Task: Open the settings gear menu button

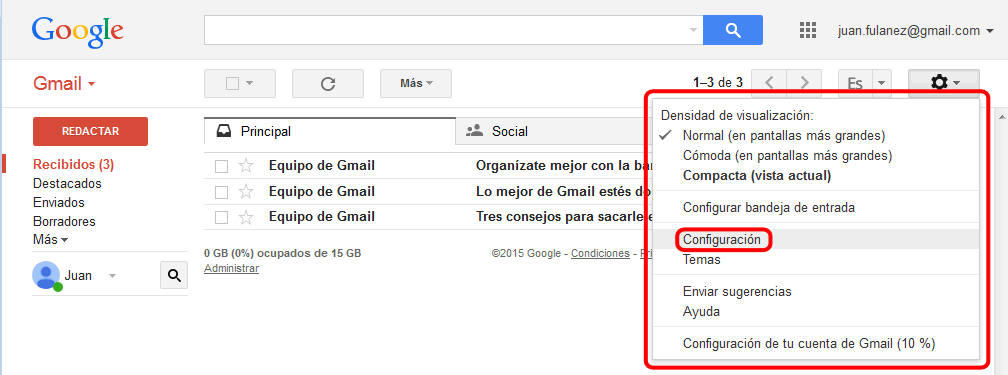Action: (x=944, y=83)
